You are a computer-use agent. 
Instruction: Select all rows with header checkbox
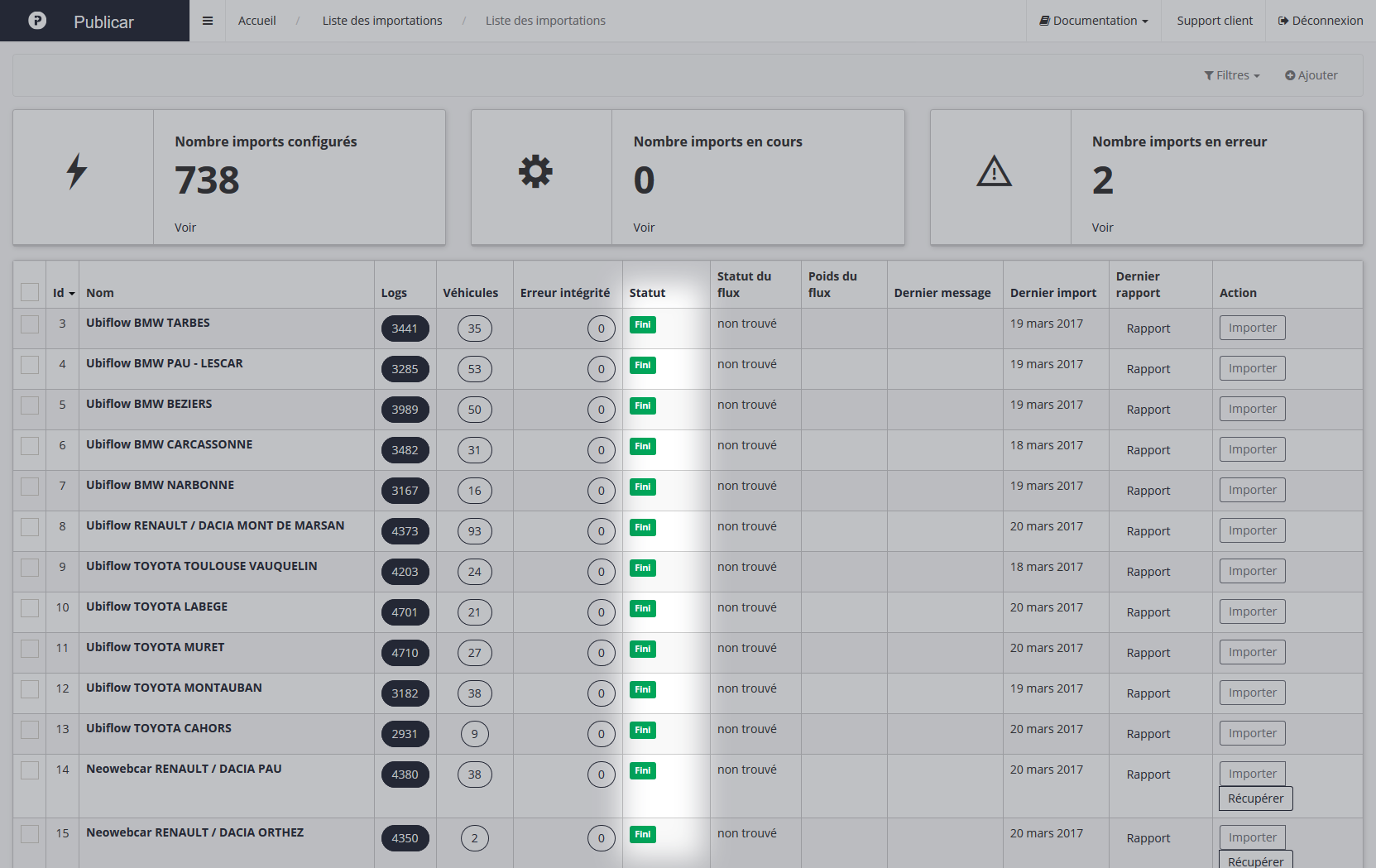tap(30, 292)
